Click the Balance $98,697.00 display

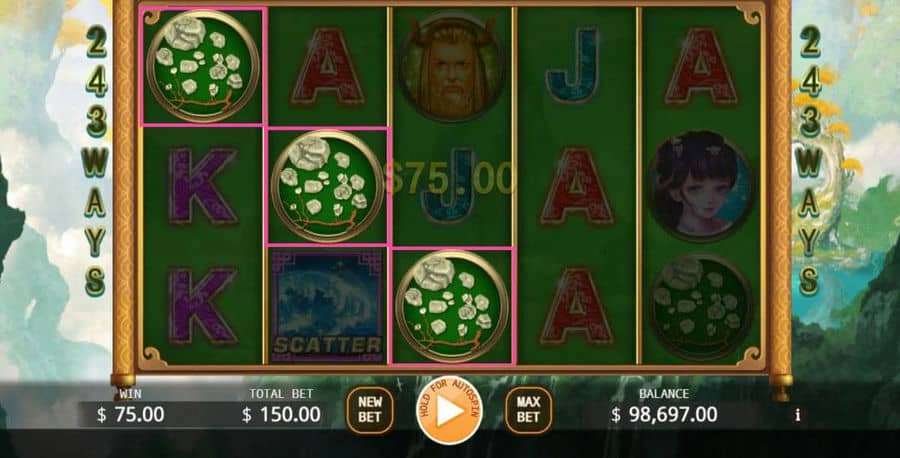click(x=664, y=407)
